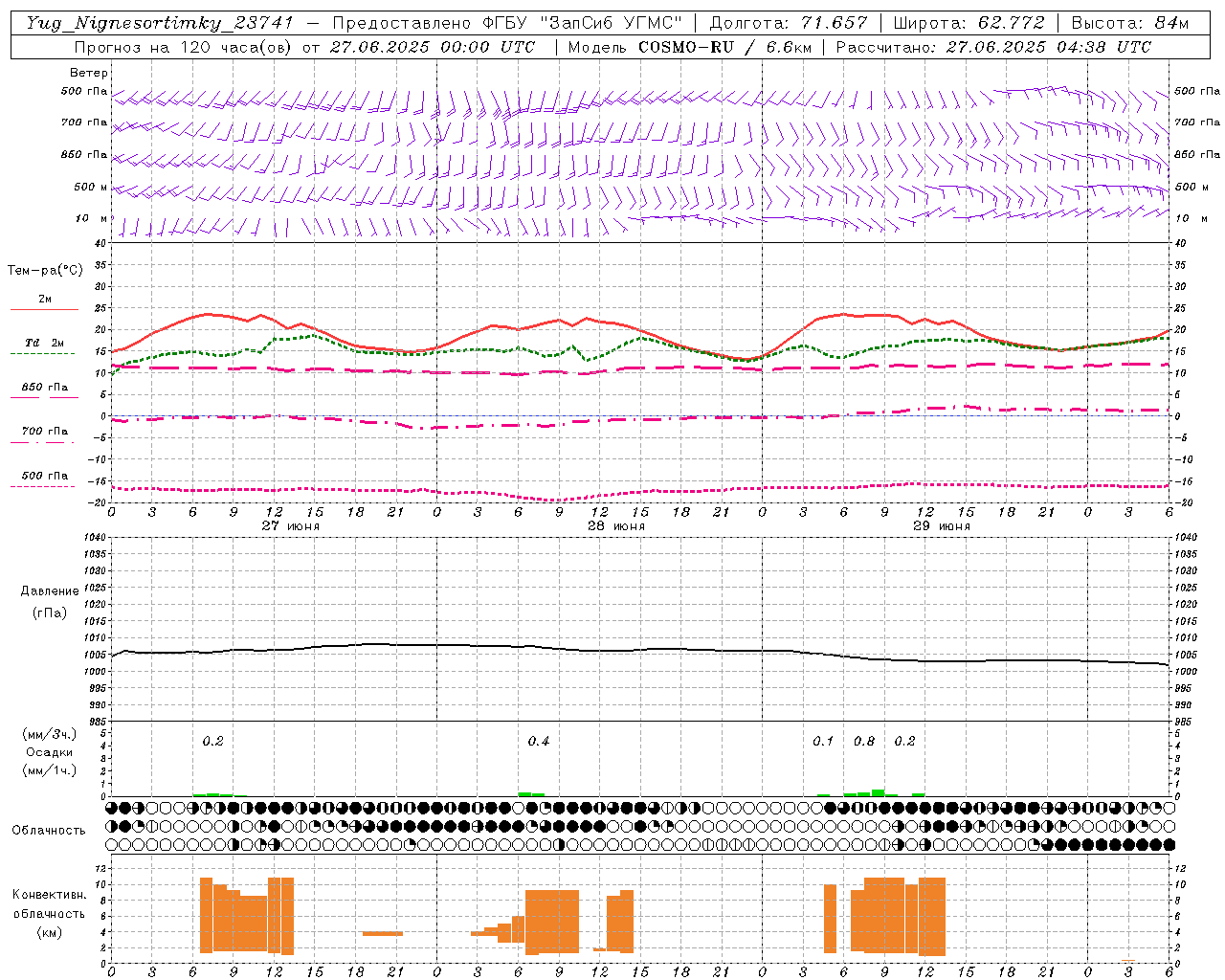This screenshot has height=980, width=1225.
Task: Select the 10 м wind level label on left
Action: [x=91, y=218]
